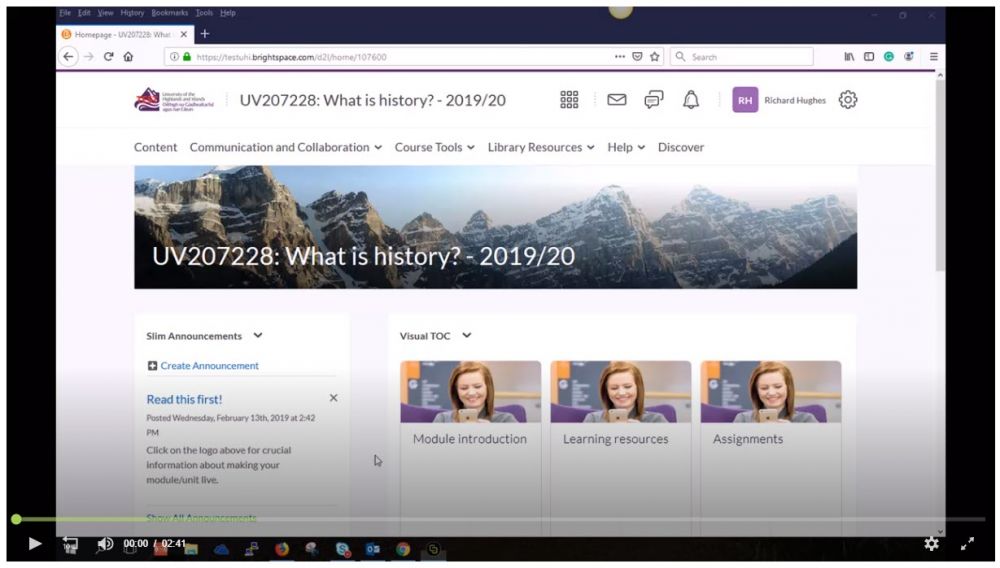Open the browser home page icon
This screenshot has width=1000, height=568.
128,57
